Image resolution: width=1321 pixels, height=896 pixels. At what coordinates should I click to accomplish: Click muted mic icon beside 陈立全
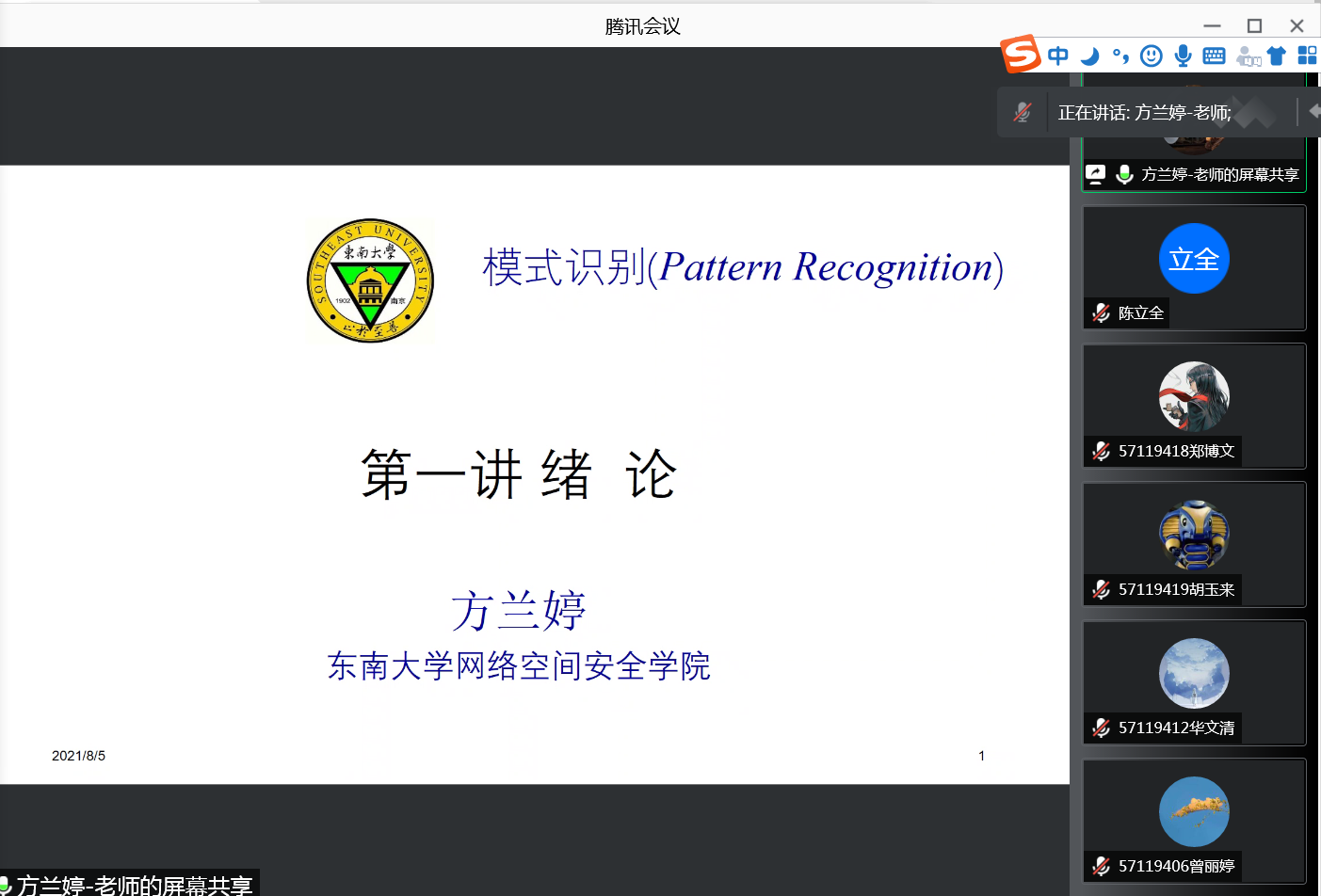1101,312
